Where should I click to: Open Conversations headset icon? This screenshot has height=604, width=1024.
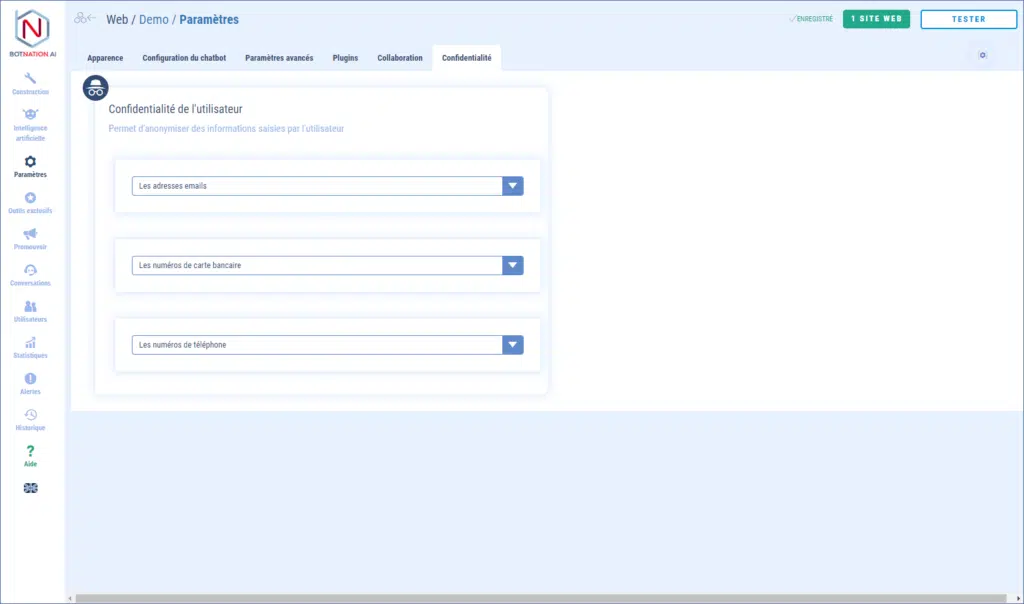[30, 270]
